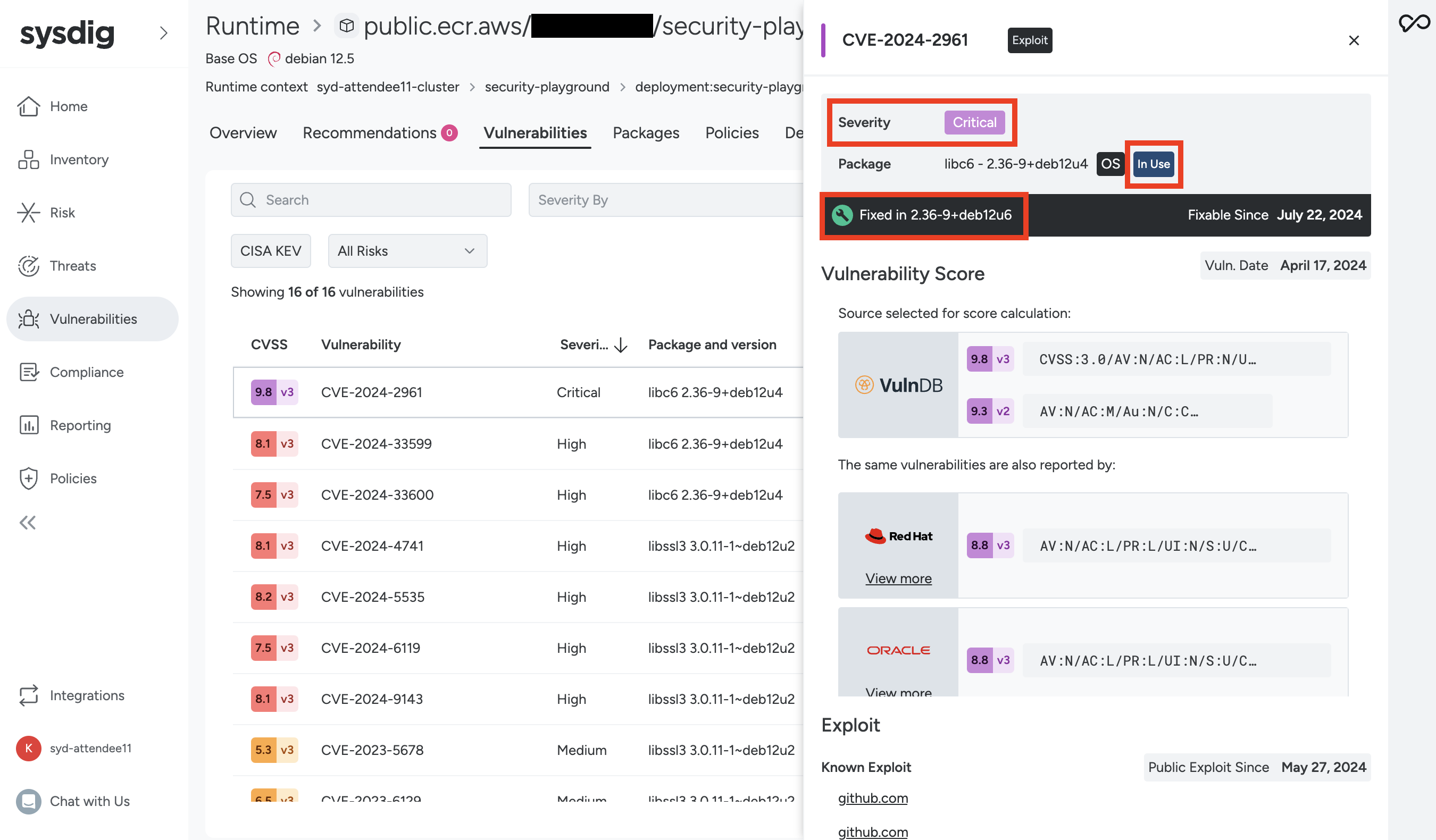Click the VulnDB CVSS:3.0 vector string
This screenshot has width=1436, height=840.
coord(1176,359)
